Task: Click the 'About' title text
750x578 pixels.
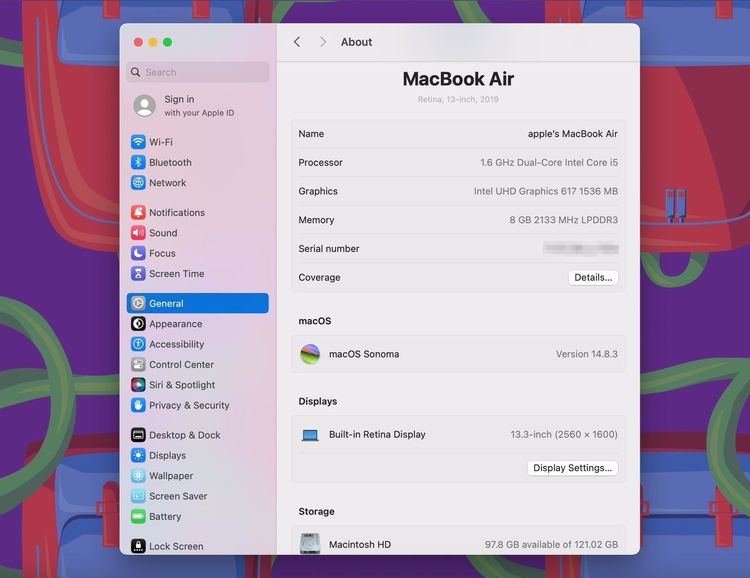Action: tap(356, 42)
